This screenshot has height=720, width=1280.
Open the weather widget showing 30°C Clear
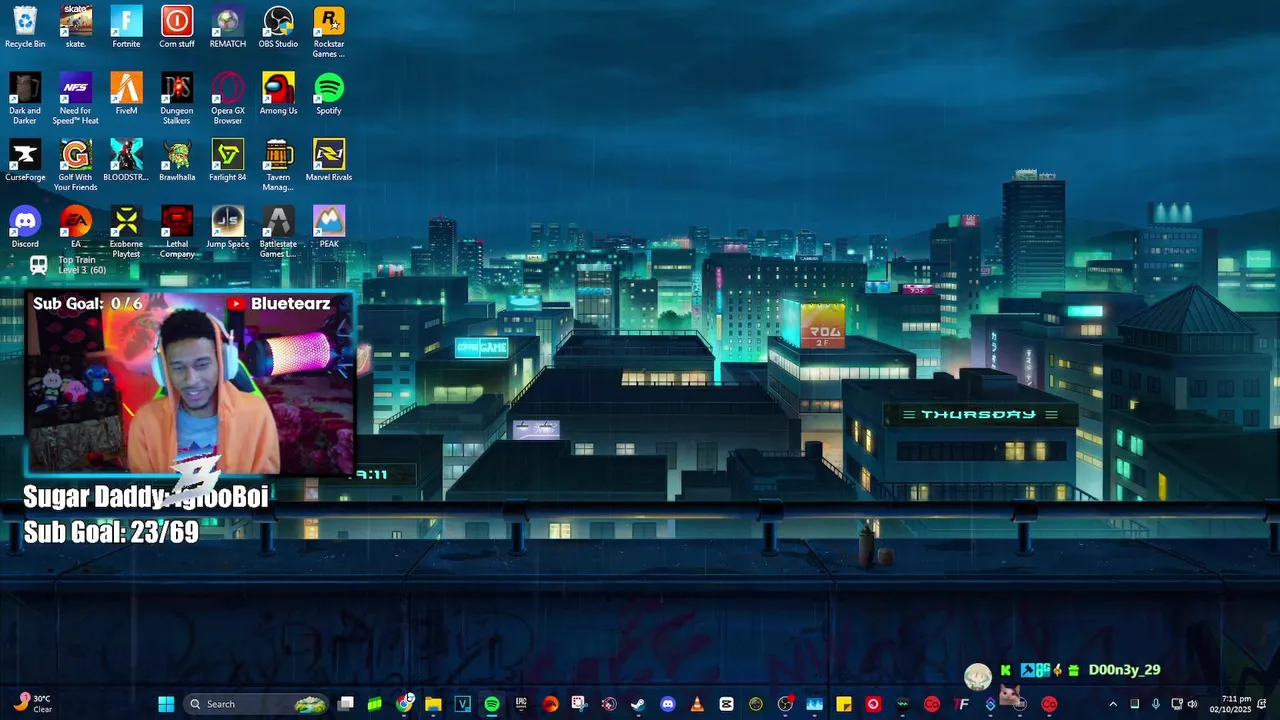(x=33, y=704)
